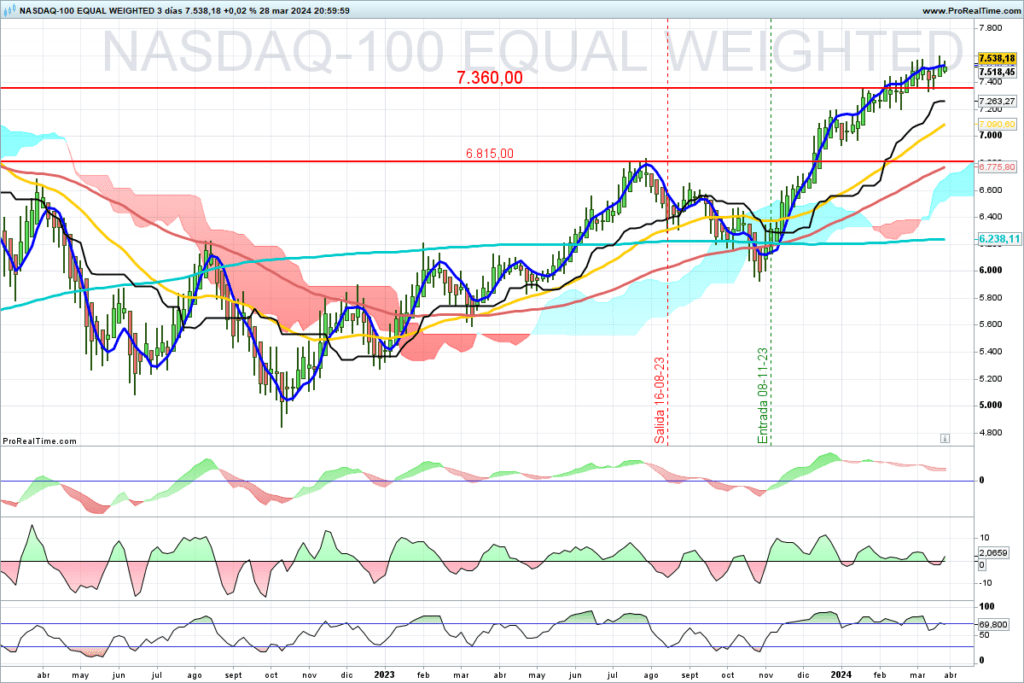Click the yellow 7.538,18 current price label
This screenshot has height=683, width=1024.
pyautogui.click(x=997, y=59)
